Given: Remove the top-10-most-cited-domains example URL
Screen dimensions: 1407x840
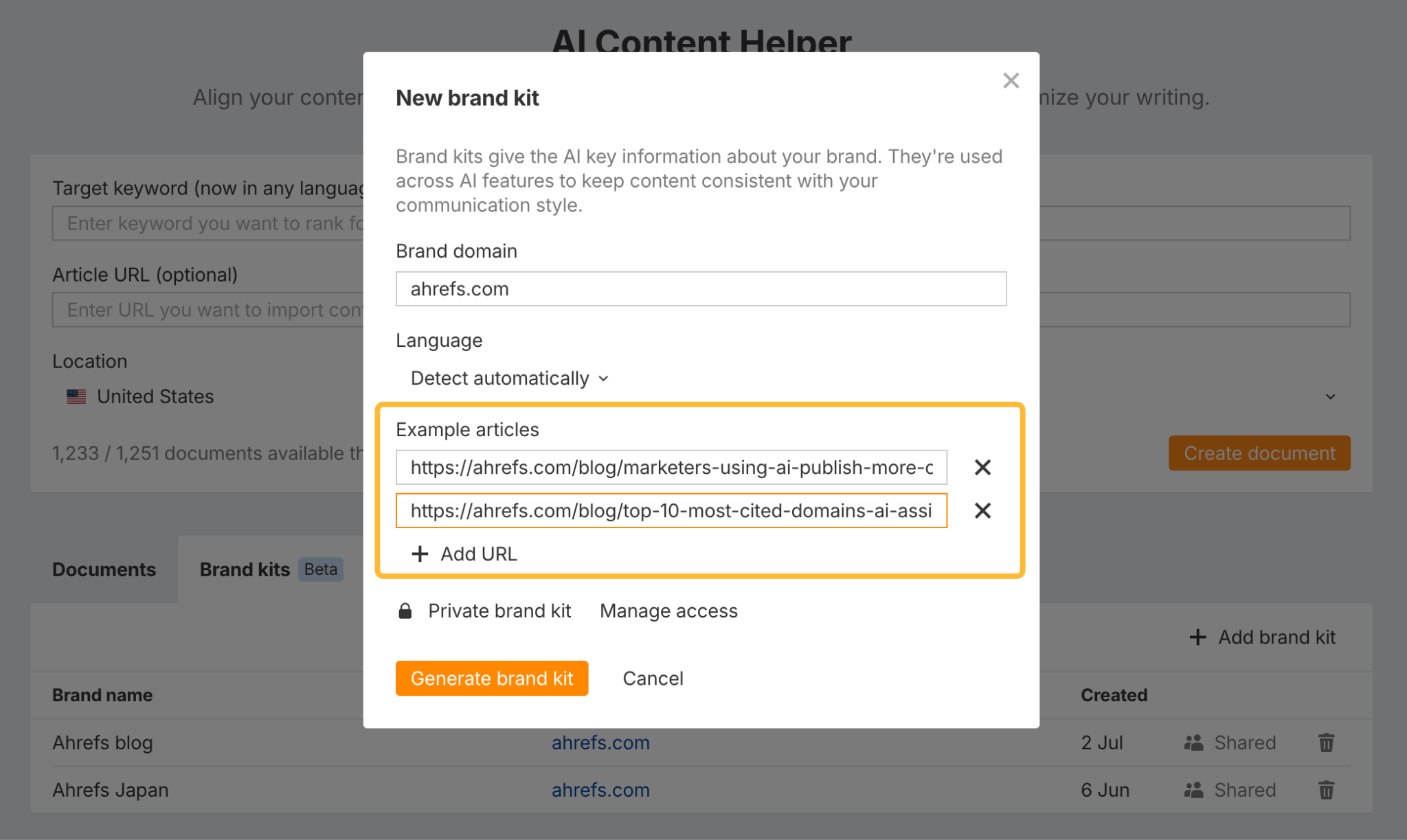Looking at the screenshot, I should coord(982,511).
